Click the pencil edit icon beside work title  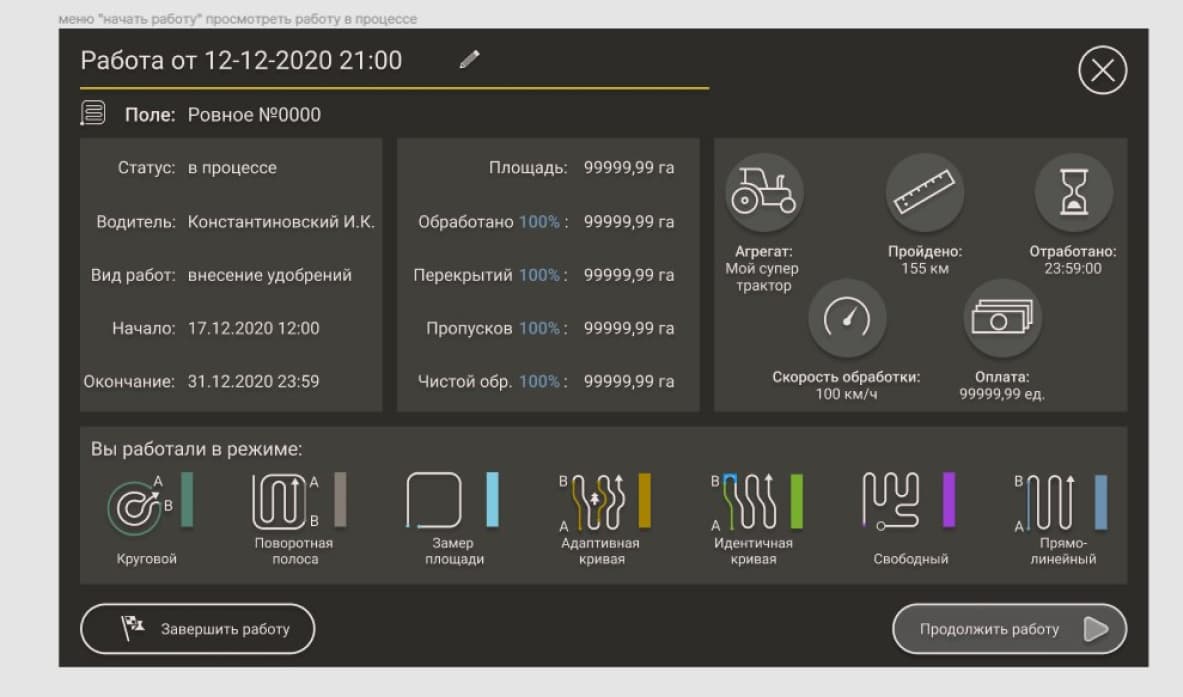pos(469,60)
